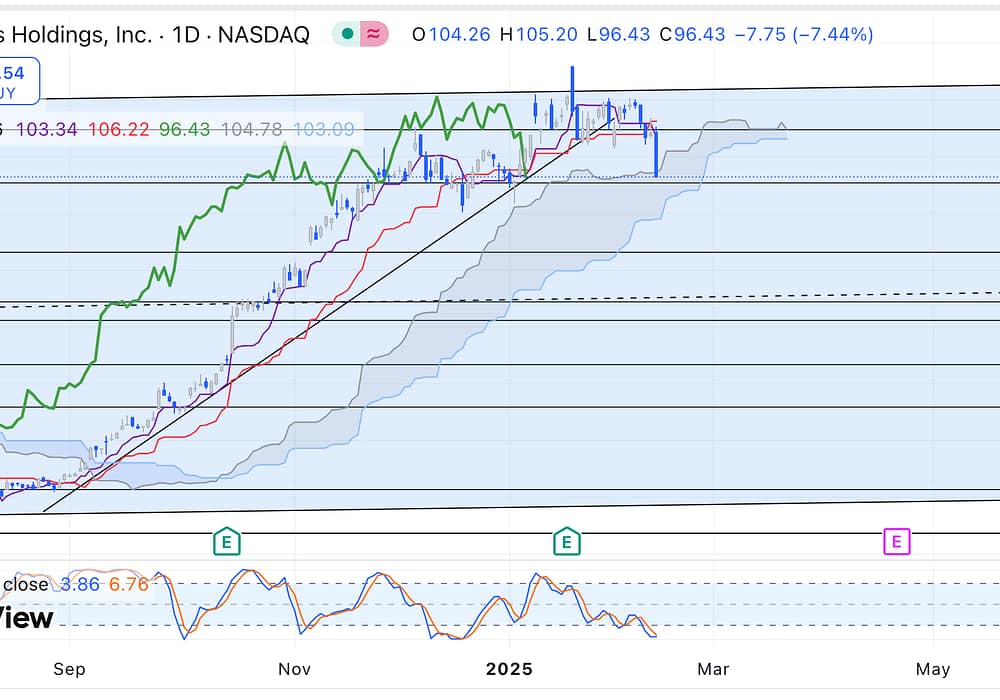
Task: Select the purple 103.34 indicator value
Action: pos(48,130)
